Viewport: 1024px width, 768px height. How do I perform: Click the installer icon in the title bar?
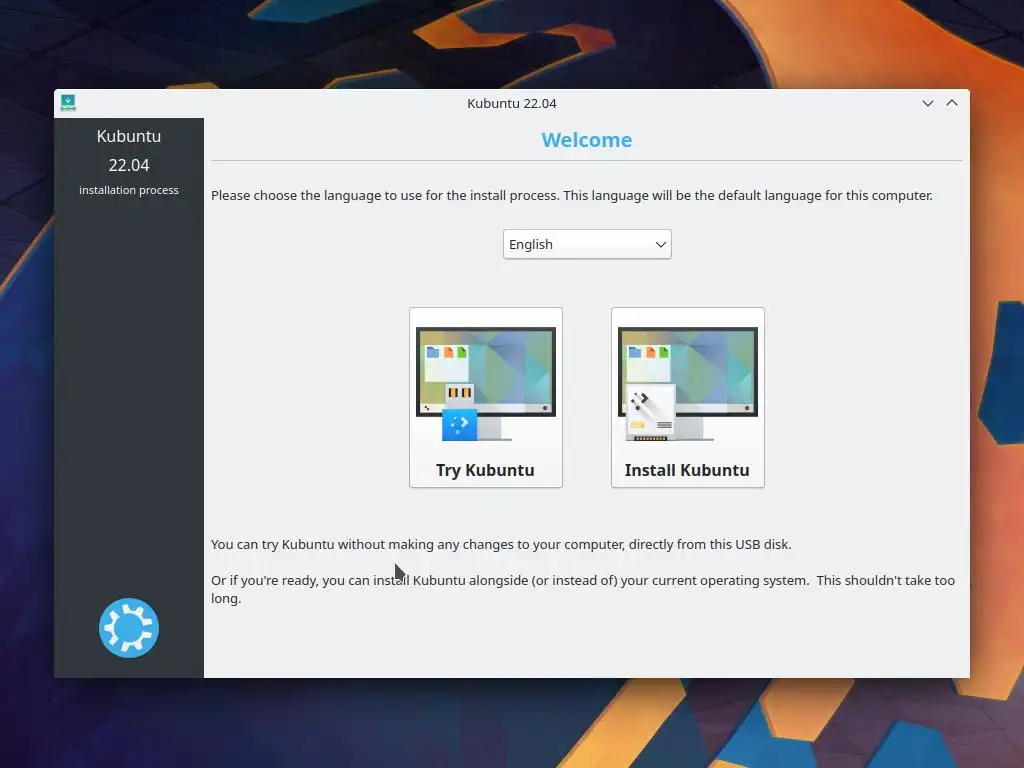(x=68, y=103)
